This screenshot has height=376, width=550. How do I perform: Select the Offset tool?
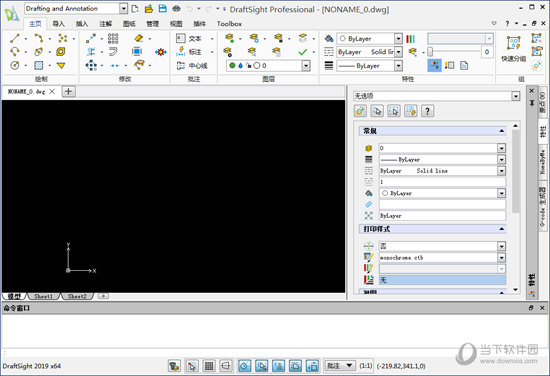pyautogui.click(x=113, y=52)
